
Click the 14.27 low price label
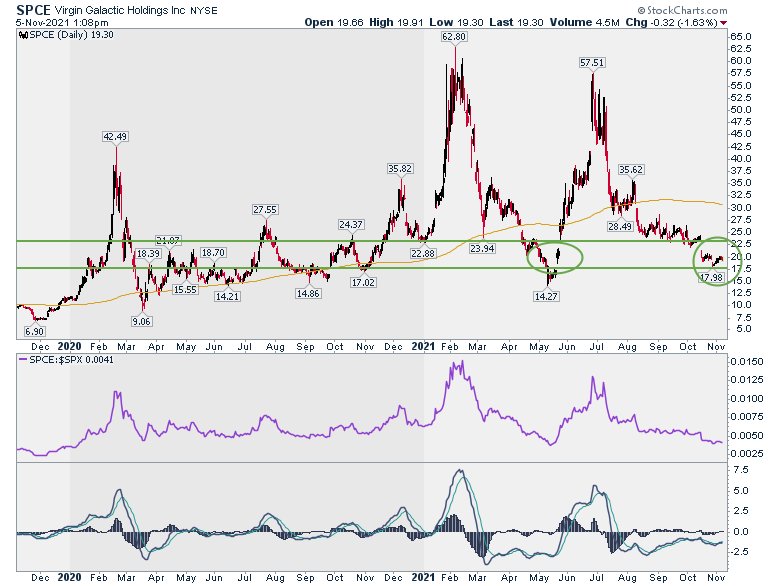coord(546,296)
